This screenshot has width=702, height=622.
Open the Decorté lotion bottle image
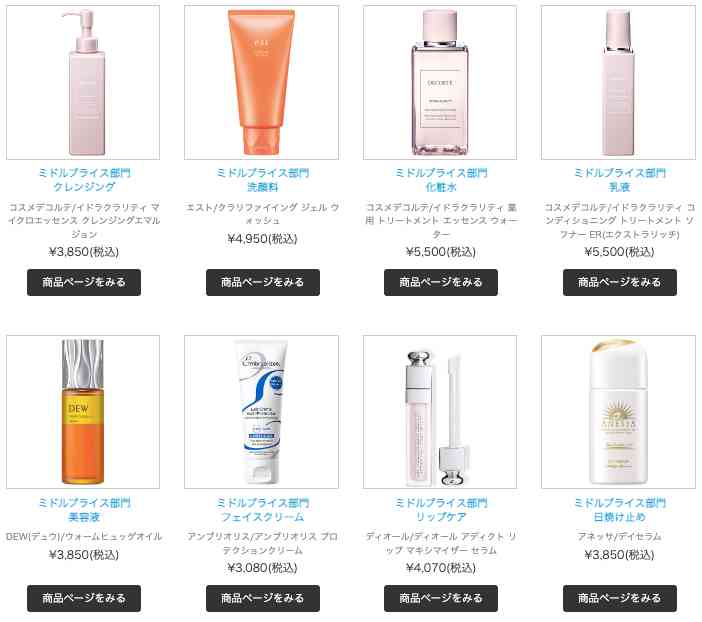tap(440, 82)
